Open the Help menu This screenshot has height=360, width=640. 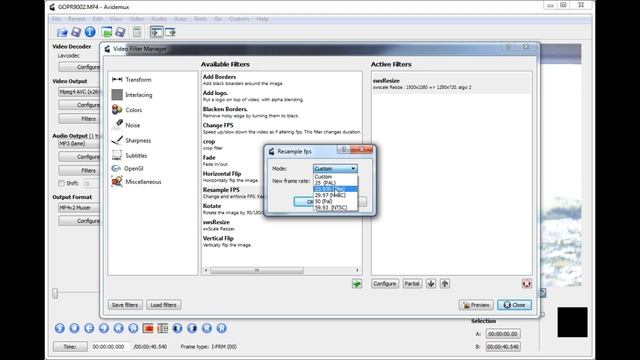pos(262,19)
